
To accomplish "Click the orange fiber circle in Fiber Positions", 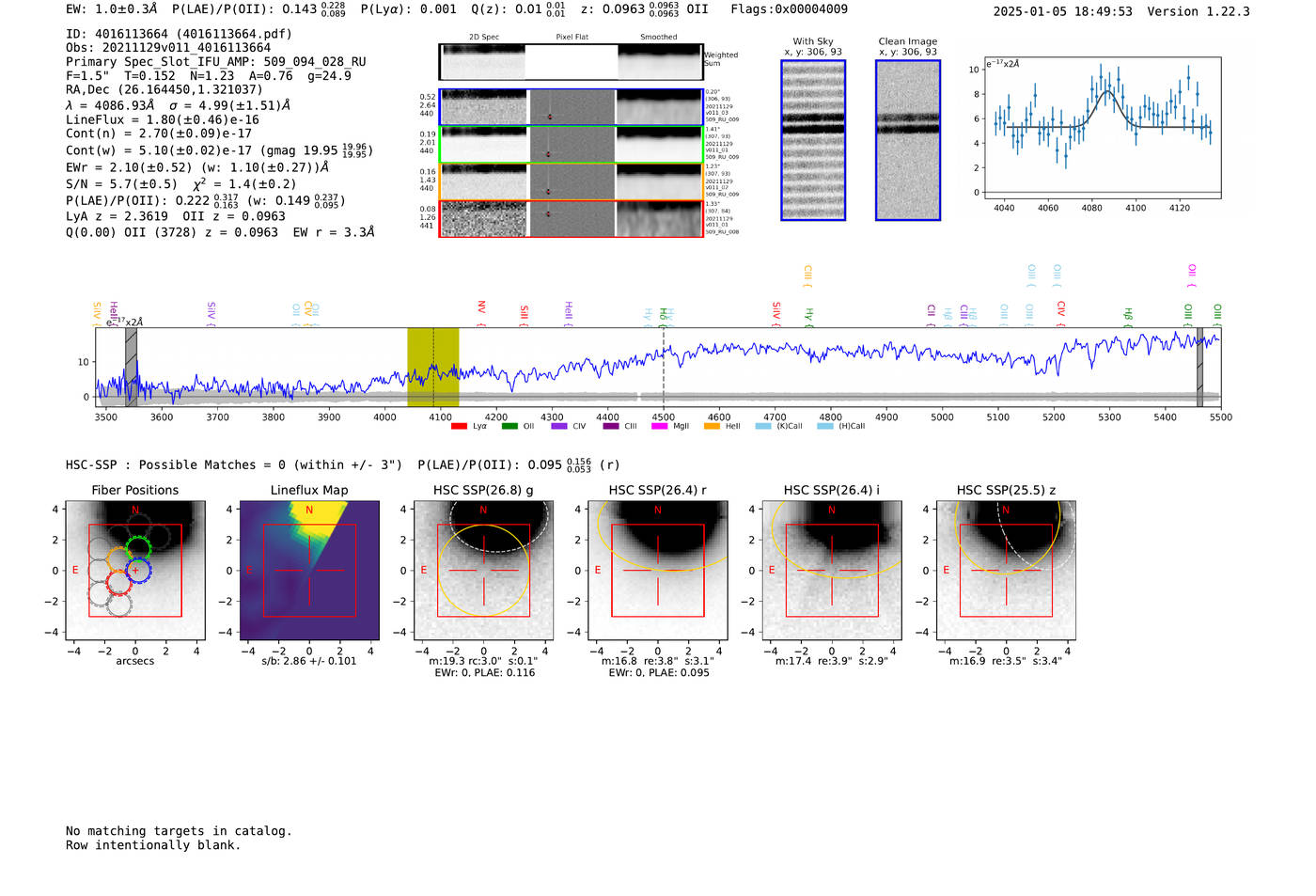I will (118, 561).
